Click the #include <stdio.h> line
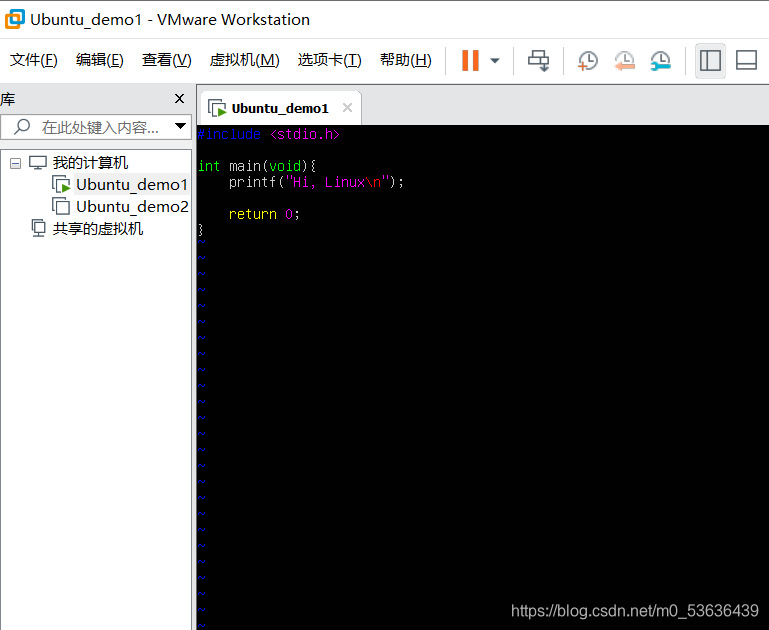The height and width of the screenshot is (630, 769). click(x=268, y=134)
